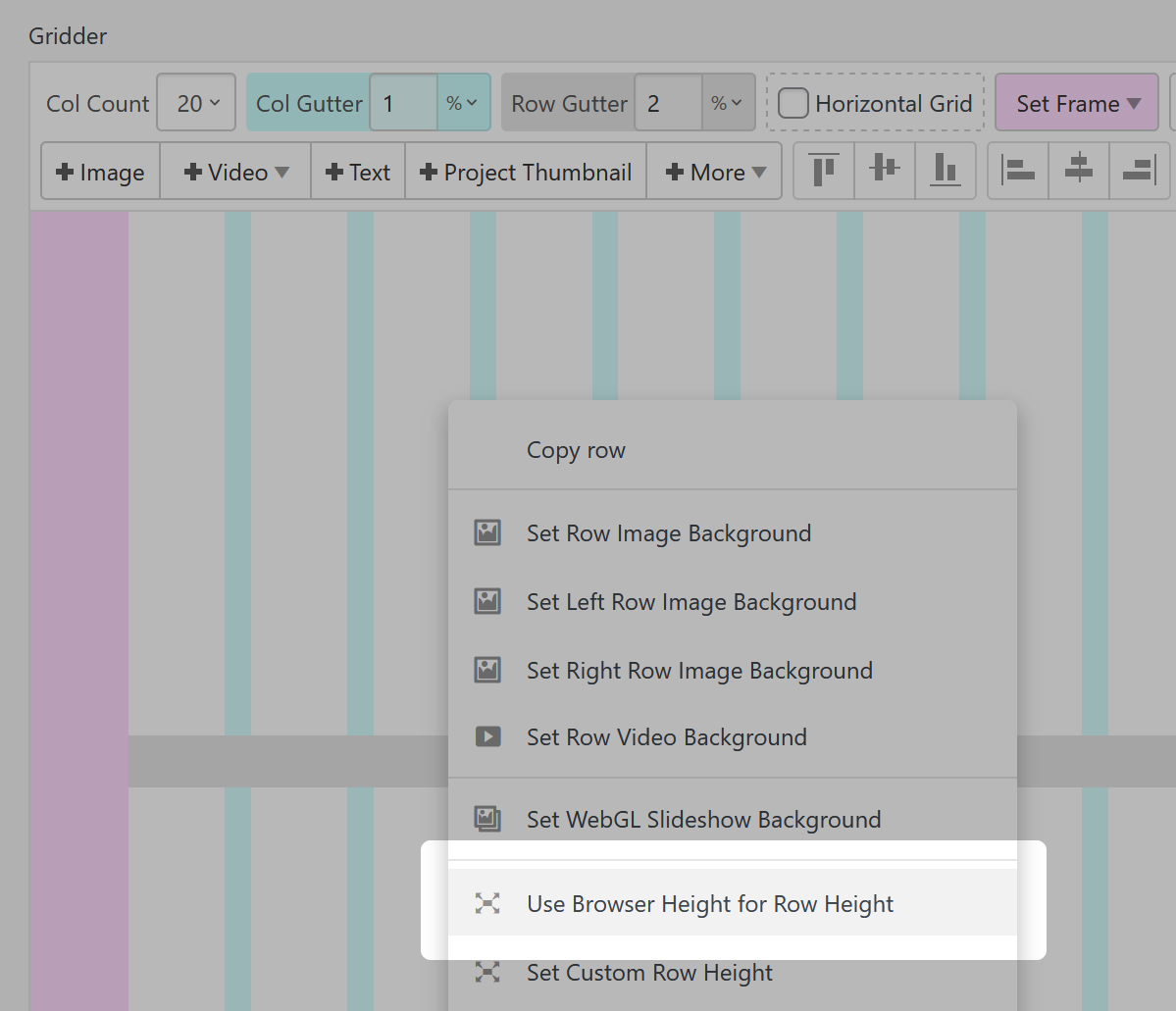Open the Col Gutter unit dropdown

pyautogui.click(x=462, y=103)
